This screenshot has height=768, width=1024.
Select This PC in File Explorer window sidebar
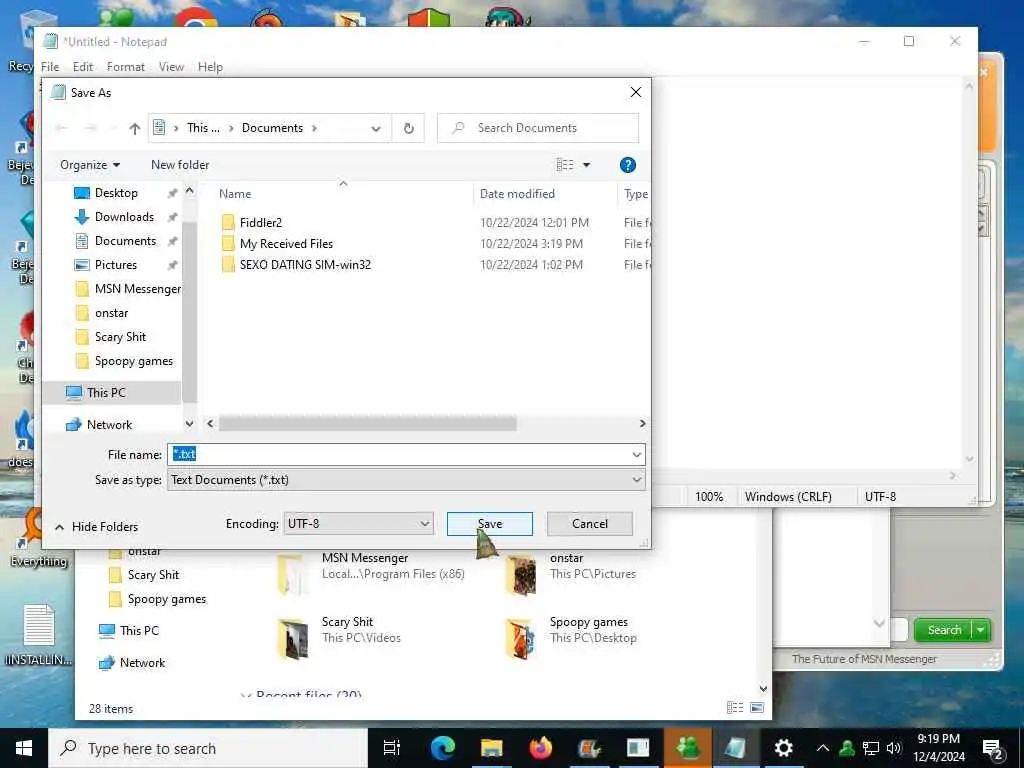(x=129, y=631)
